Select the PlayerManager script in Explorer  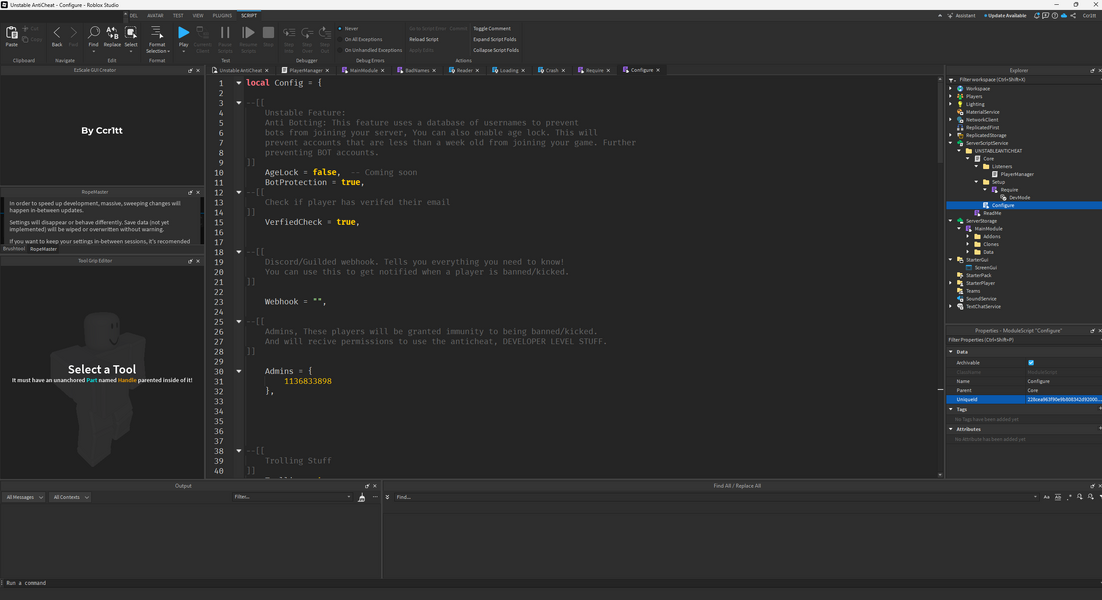[x=1016, y=174]
